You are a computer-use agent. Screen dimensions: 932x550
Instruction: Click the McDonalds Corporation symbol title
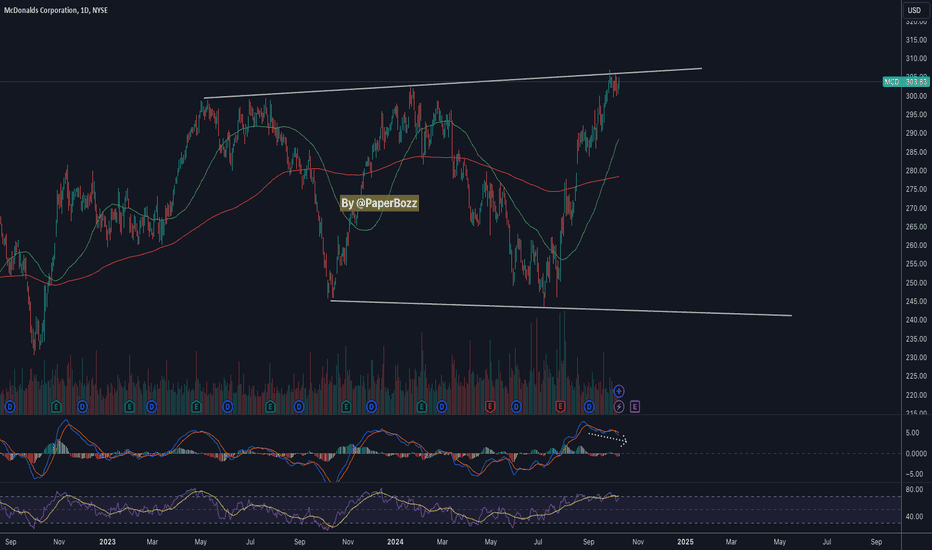point(56,10)
